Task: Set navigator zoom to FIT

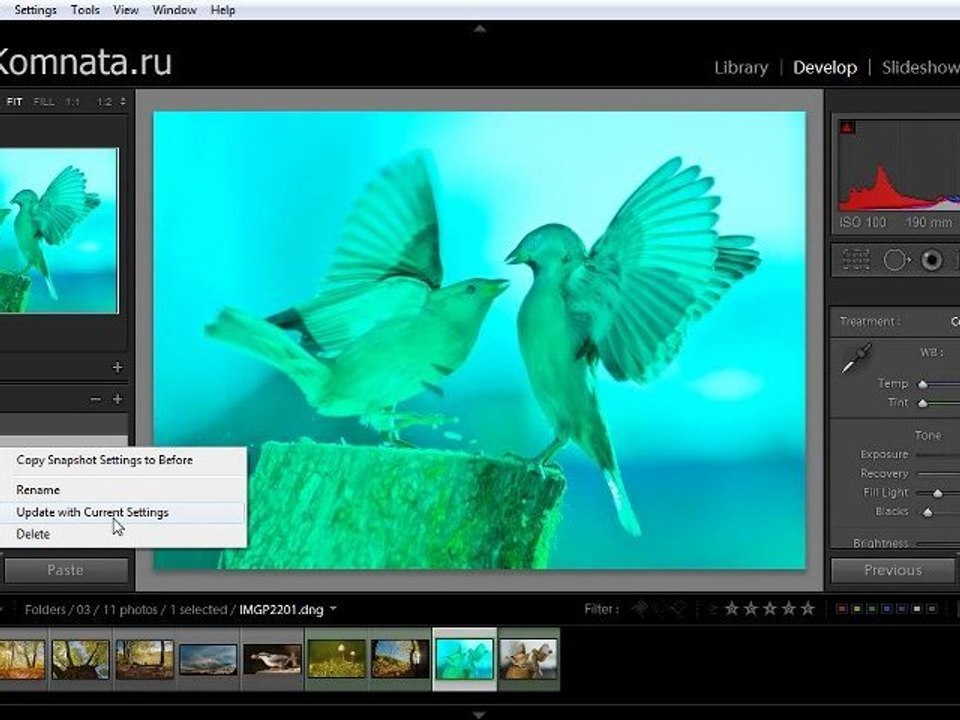Action: pyautogui.click(x=15, y=102)
